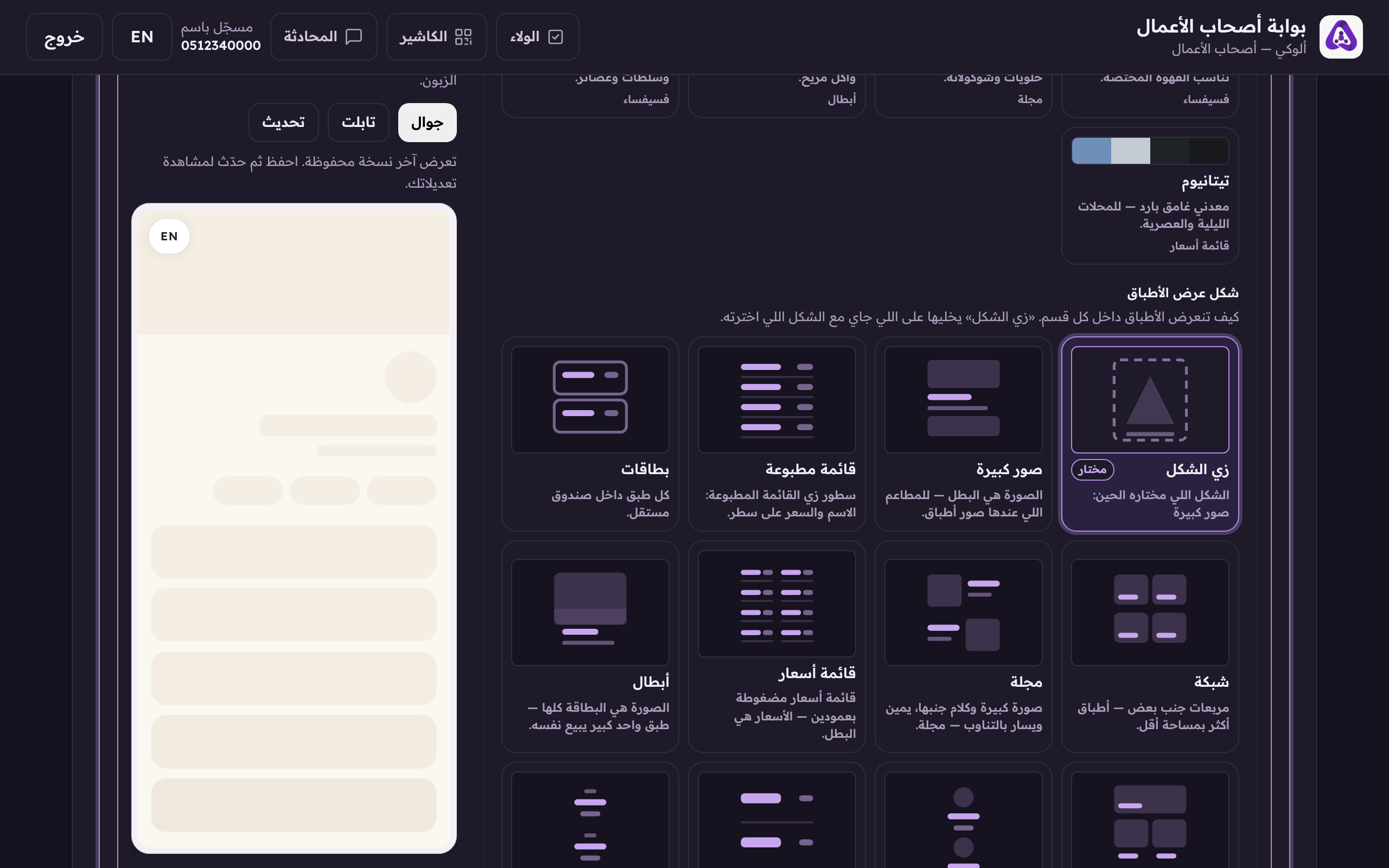This screenshot has width=1389, height=868.
Task: Click the phone number 0512340000
Action: tap(221, 46)
